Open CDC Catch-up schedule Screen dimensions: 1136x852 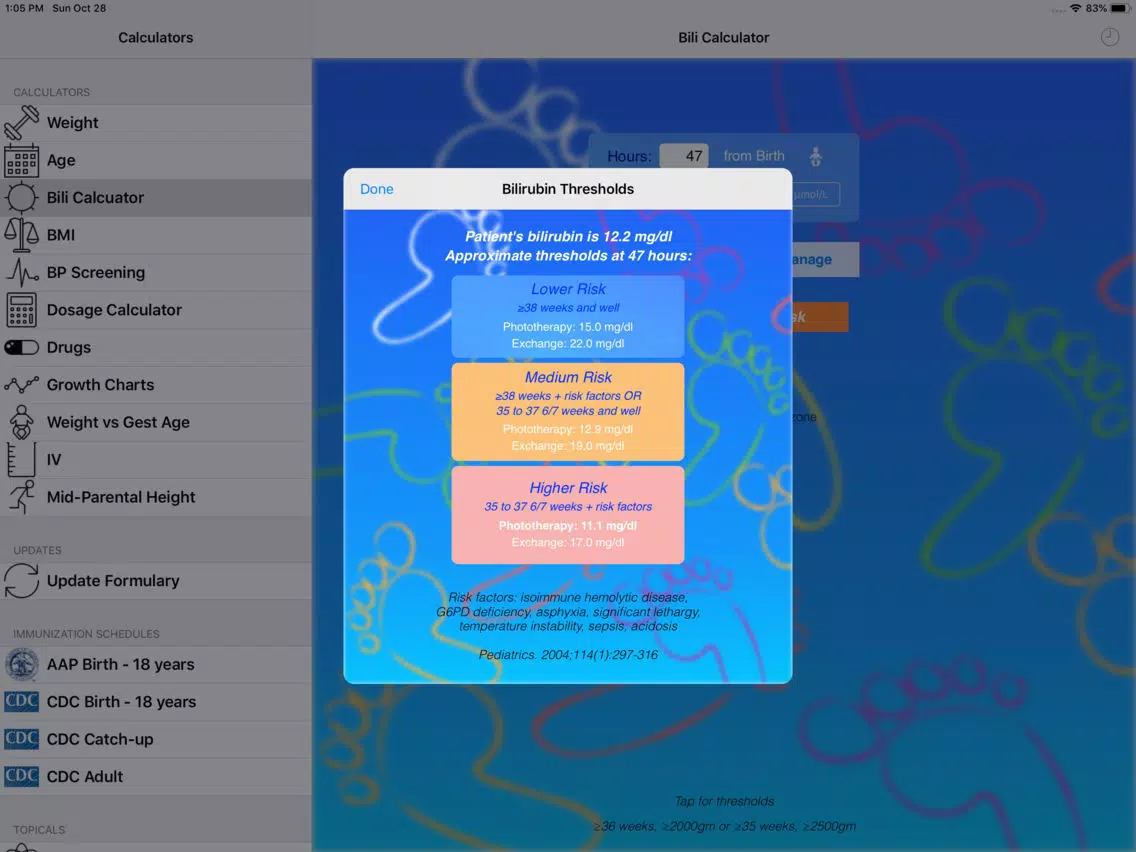[x=100, y=739]
